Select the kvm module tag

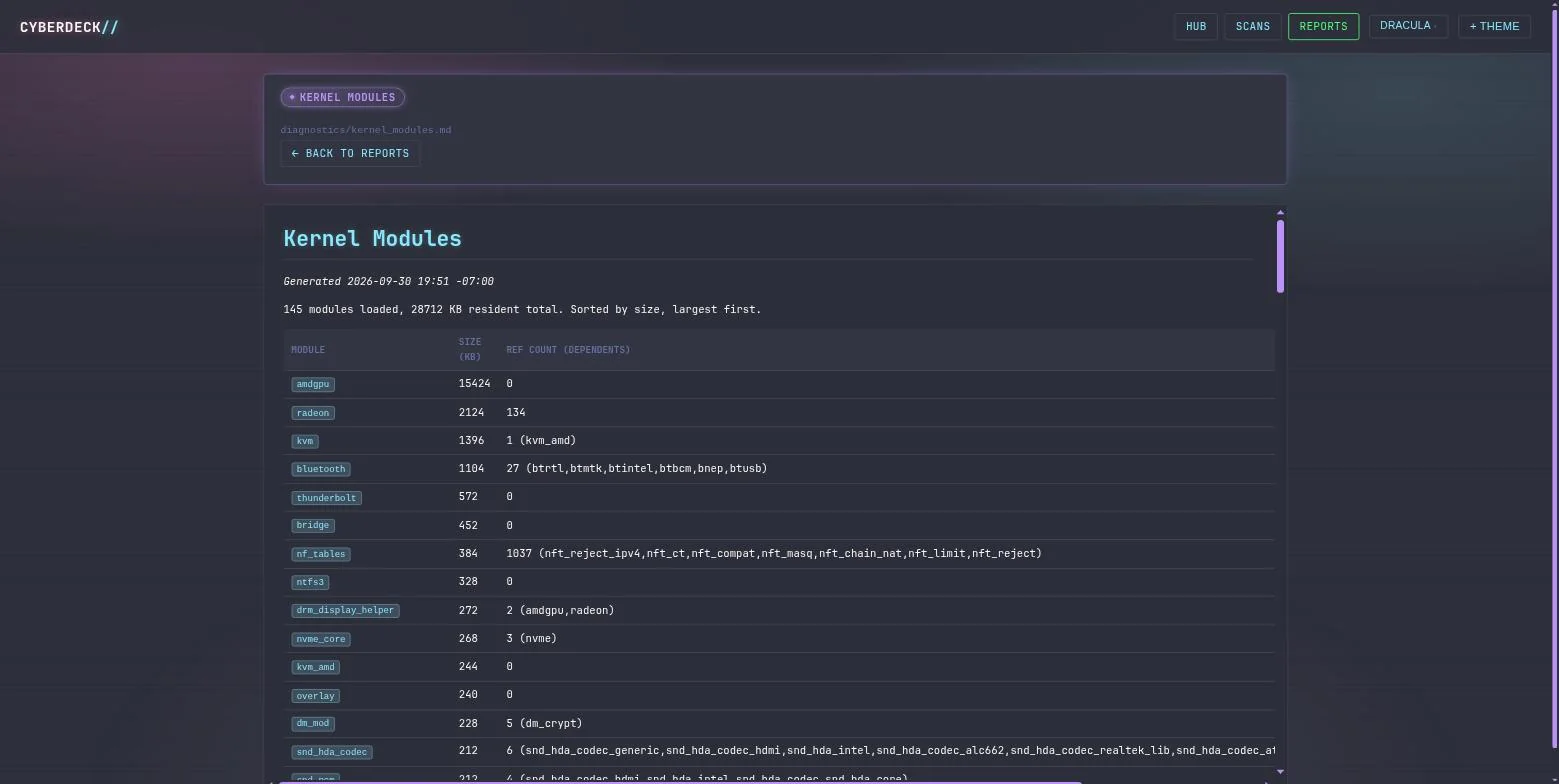click(305, 441)
